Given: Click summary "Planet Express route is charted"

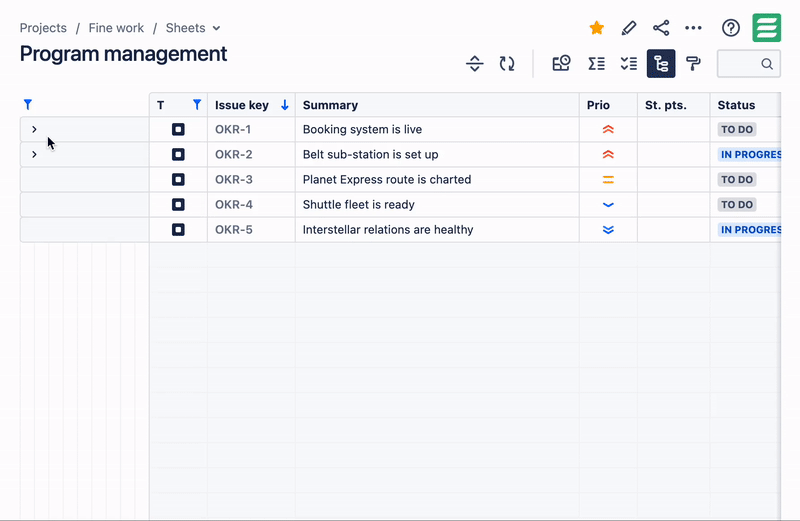Looking at the screenshot, I should (387, 179).
